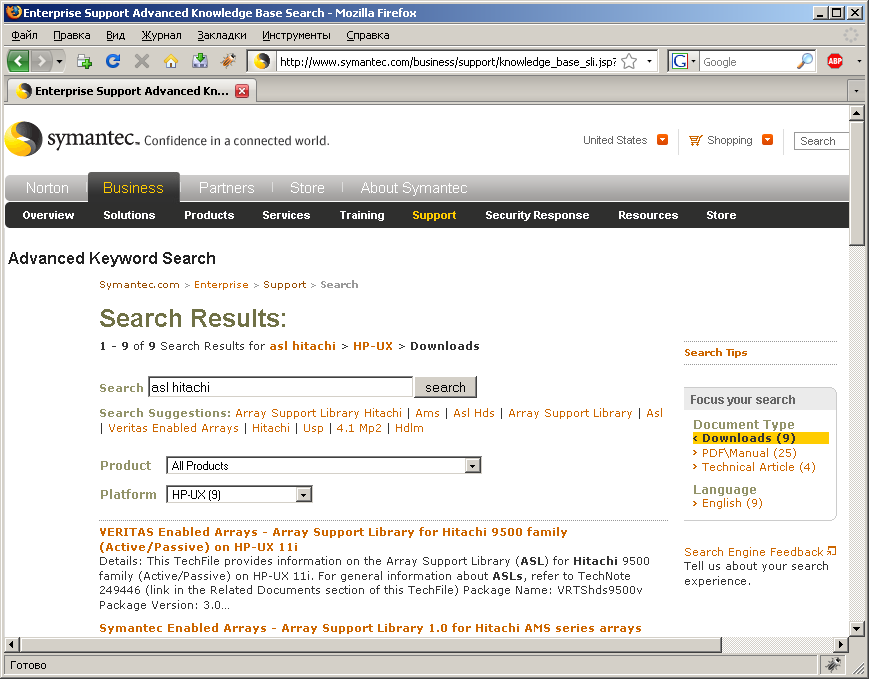Screen dimensions: 869x679
Task: Expand the Product dropdown showing All Products
Action: click(x=324, y=466)
